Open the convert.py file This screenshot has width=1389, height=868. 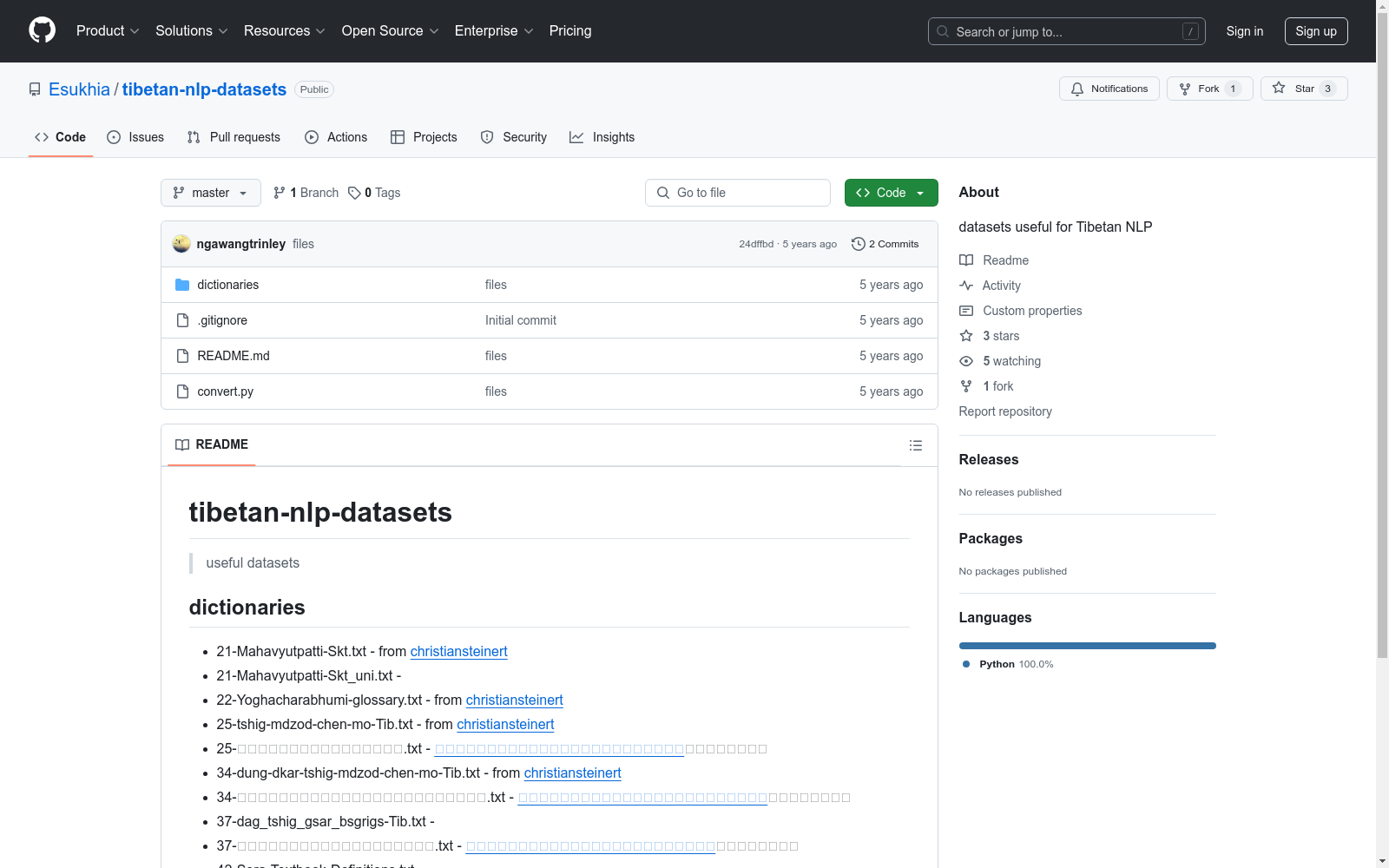pyautogui.click(x=226, y=391)
